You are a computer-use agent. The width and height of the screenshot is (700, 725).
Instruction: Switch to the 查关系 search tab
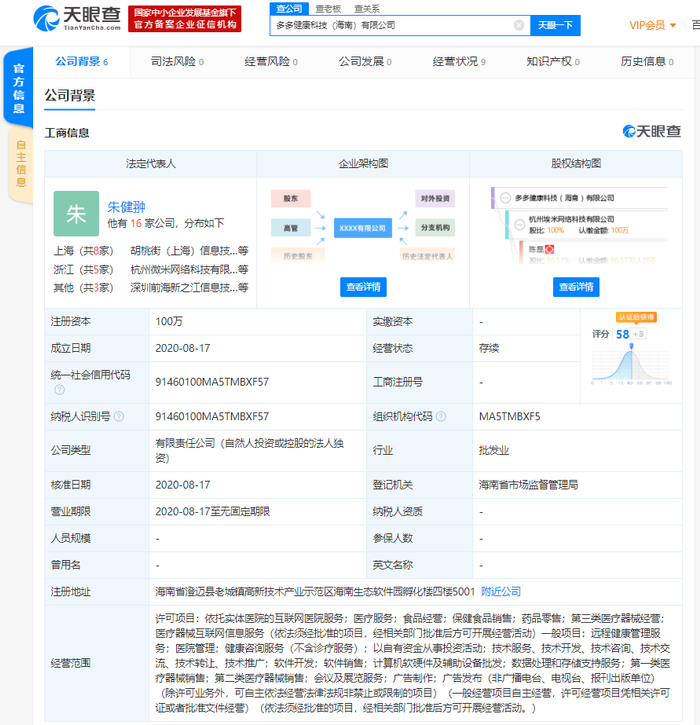[367, 9]
